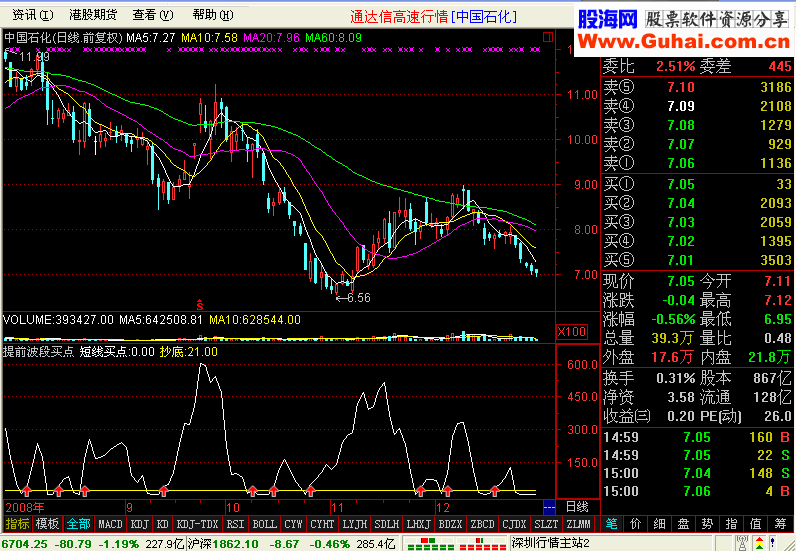Viewport: 796px width, 551px height.
Task: Click the 2008年 timeline label
Action: pos(25,507)
